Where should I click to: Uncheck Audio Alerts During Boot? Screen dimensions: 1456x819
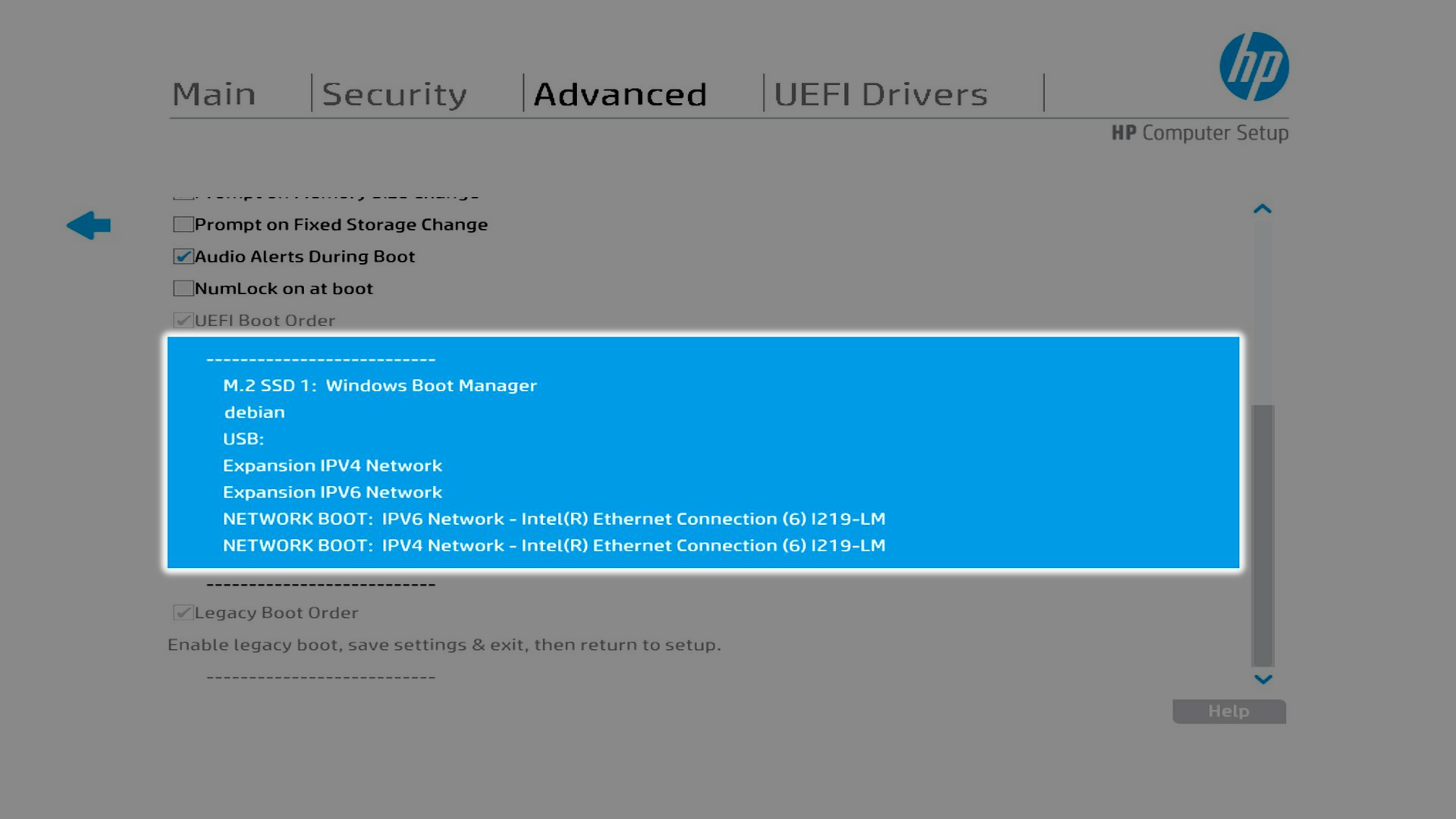pyautogui.click(x=183, y=256)
